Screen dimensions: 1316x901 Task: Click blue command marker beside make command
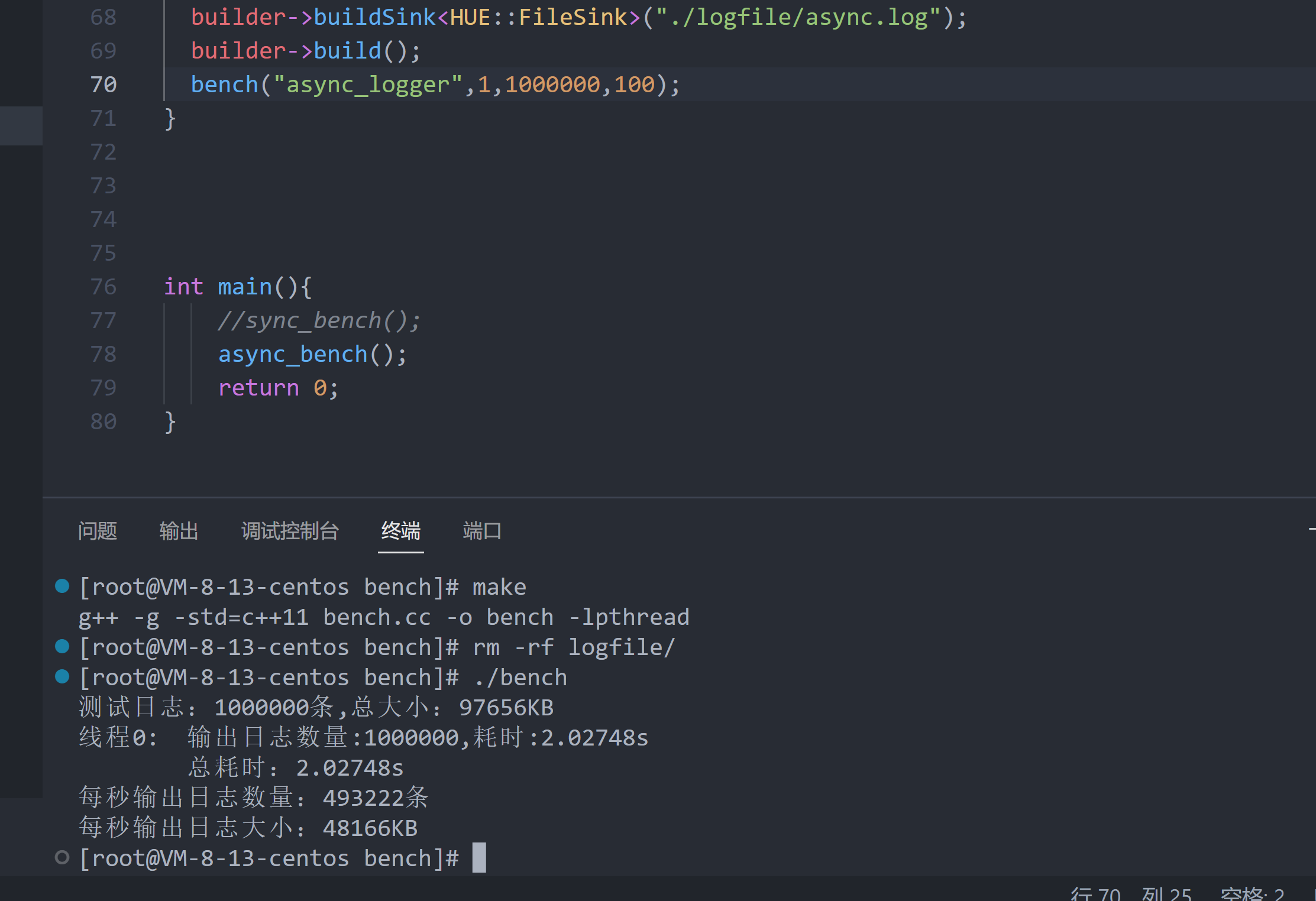pyautogui.click(x=62, y=586)
